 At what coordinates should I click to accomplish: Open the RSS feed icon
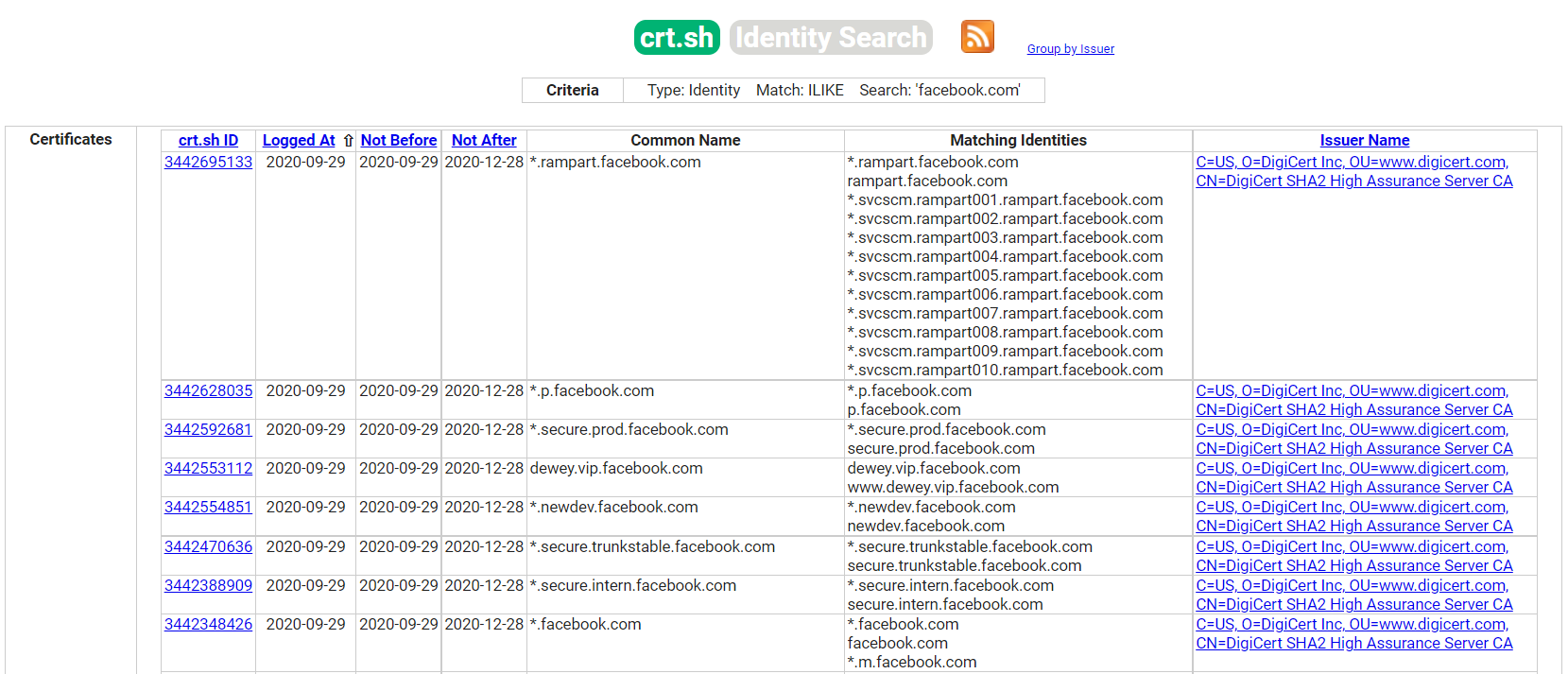tap(977, 37)
